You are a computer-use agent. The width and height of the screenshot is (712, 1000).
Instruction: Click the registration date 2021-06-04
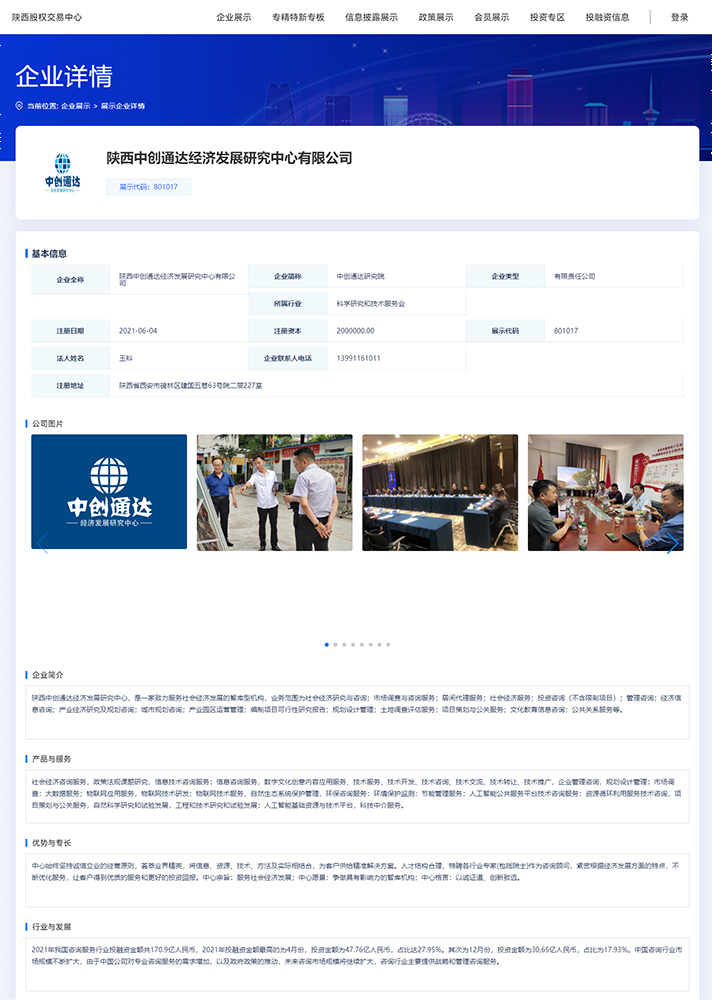click(x=138, y=331)
